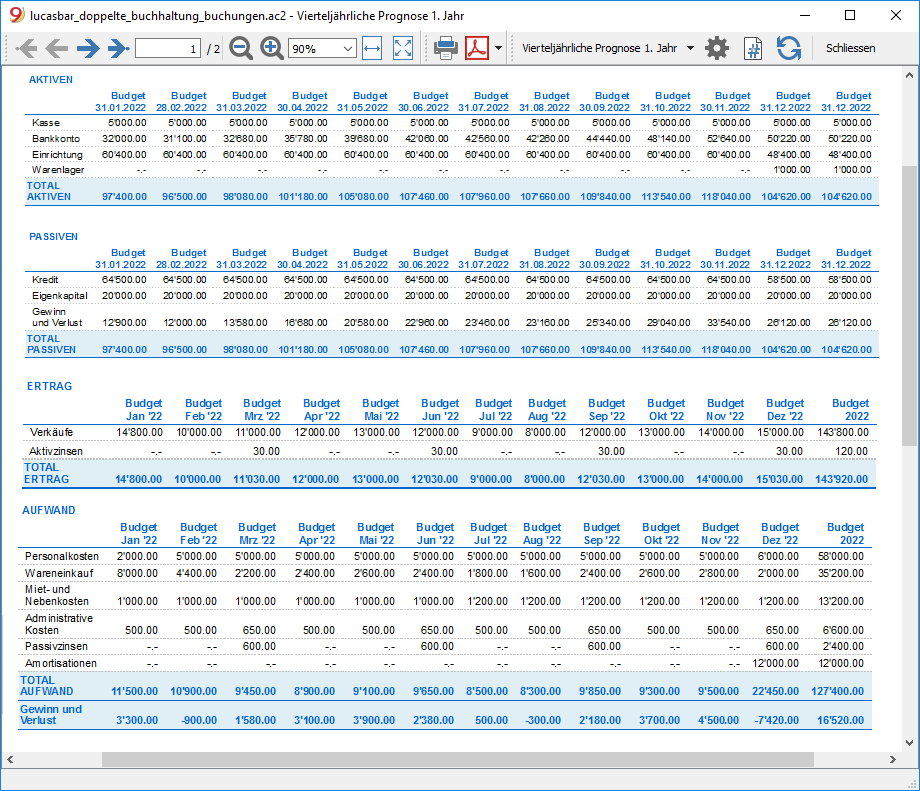
Task: Click the Passivzinsen row label
Action: [56, 646]
